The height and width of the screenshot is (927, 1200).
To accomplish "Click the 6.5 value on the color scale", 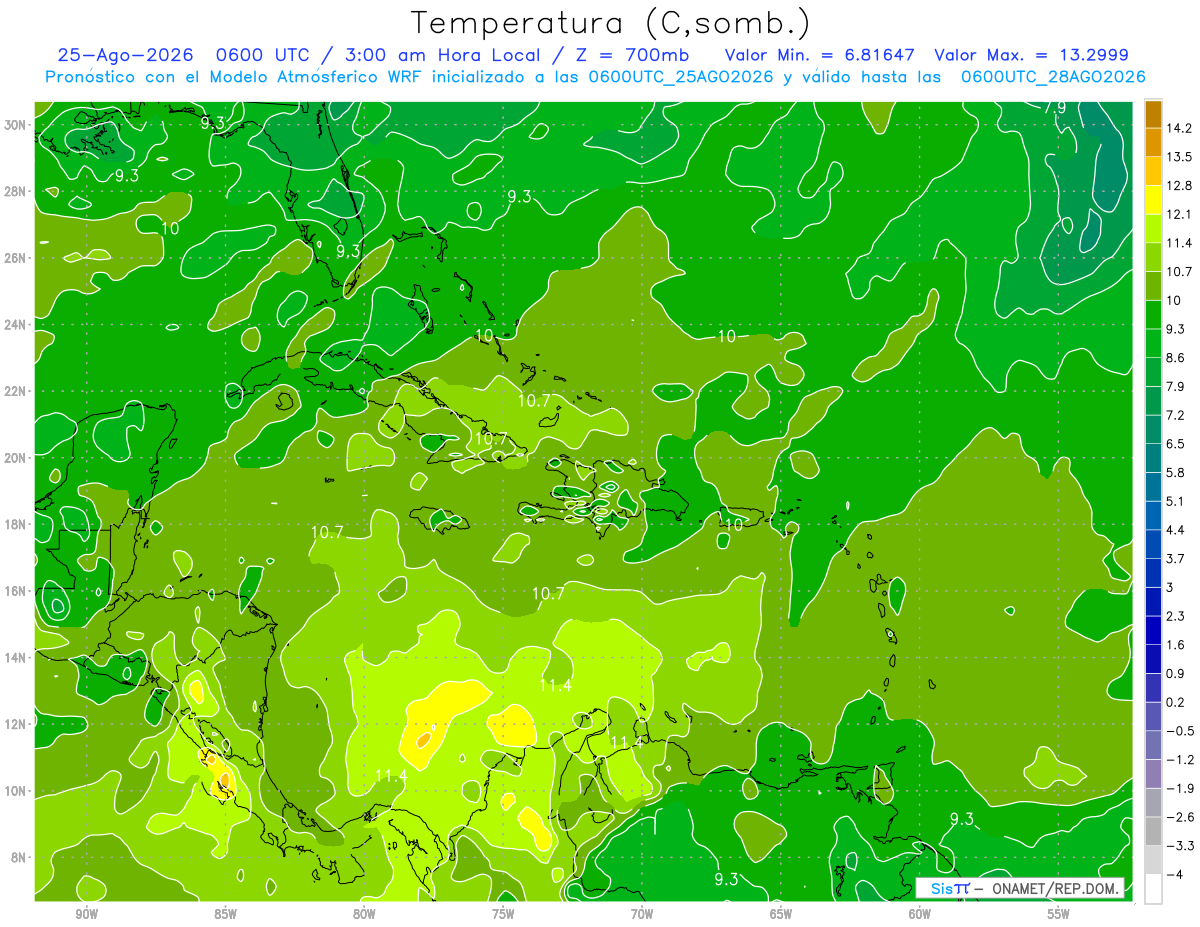I will [1176, 444].
